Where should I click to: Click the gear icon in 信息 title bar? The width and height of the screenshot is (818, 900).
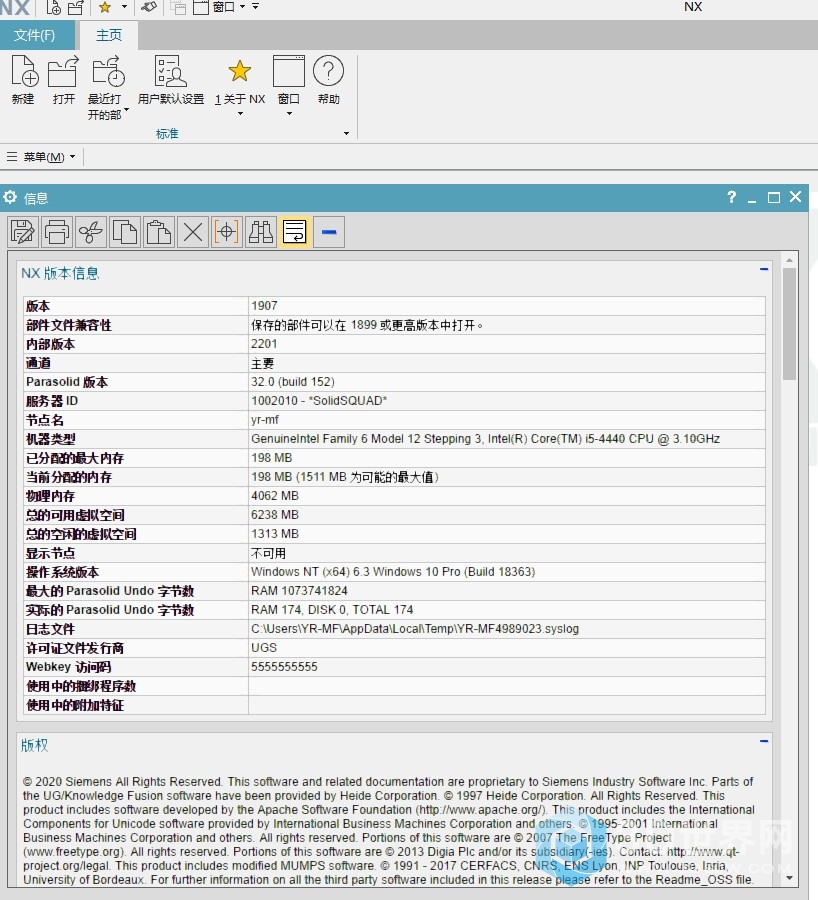click(10, 197)
